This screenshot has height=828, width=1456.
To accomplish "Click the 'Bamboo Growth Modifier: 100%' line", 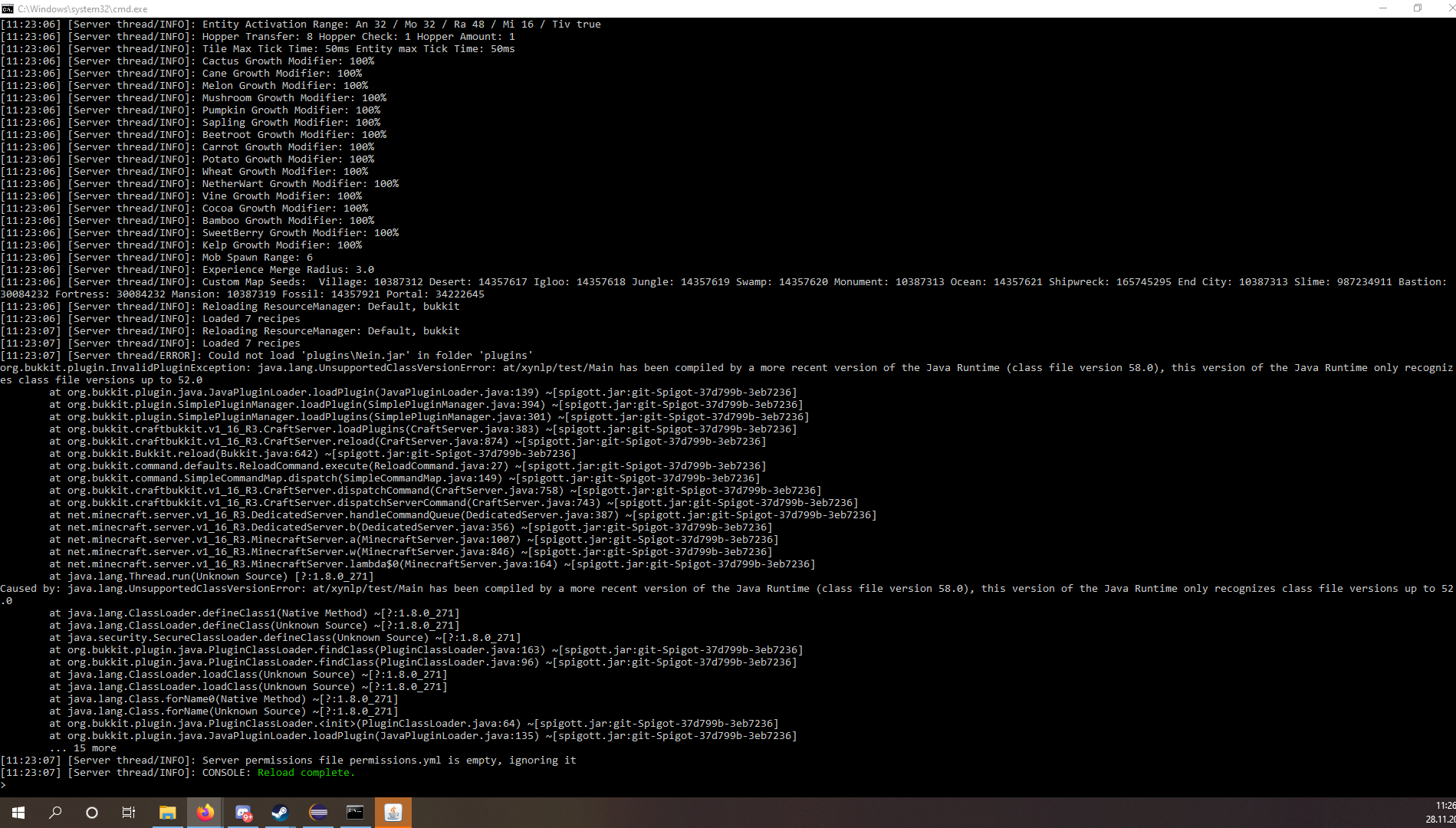I will (x=187, y=221).
